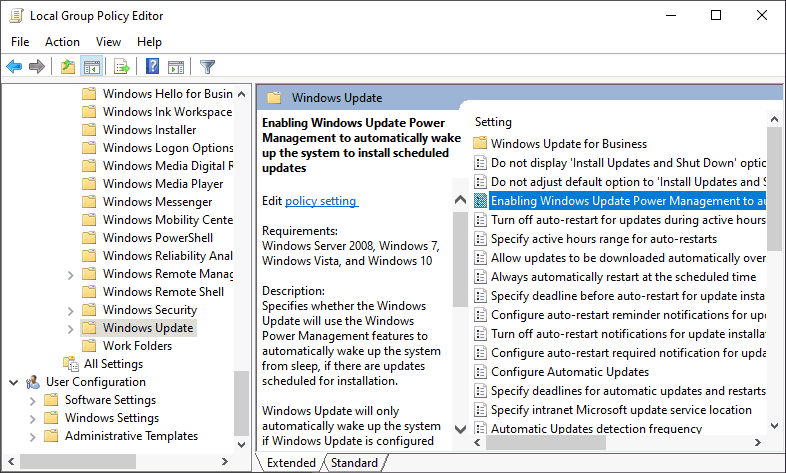Viewport: 786px width, 473px height.
Task: Click tree pane scroll-down arrow
Action: point(242,444)
